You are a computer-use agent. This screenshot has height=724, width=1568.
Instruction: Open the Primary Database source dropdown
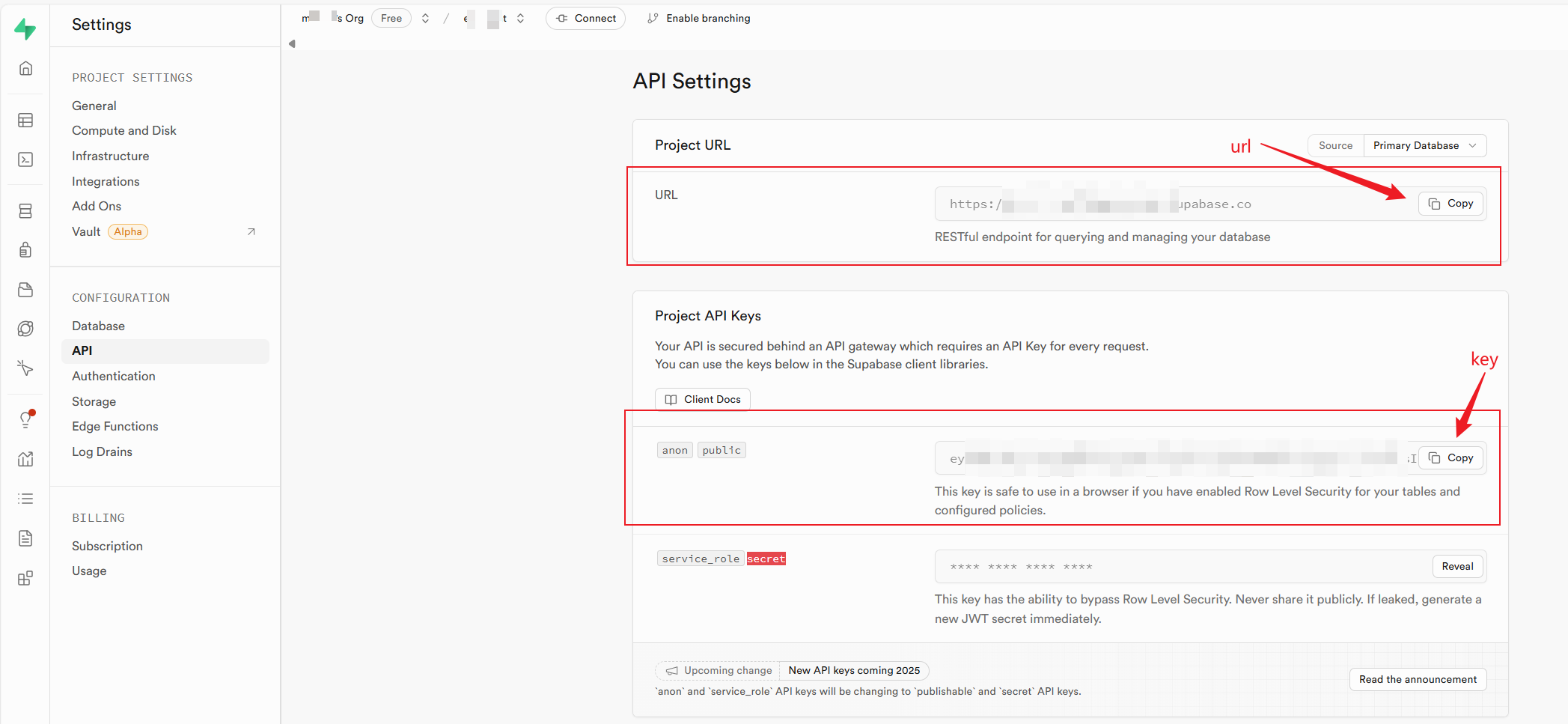(x=1424, y=145)
